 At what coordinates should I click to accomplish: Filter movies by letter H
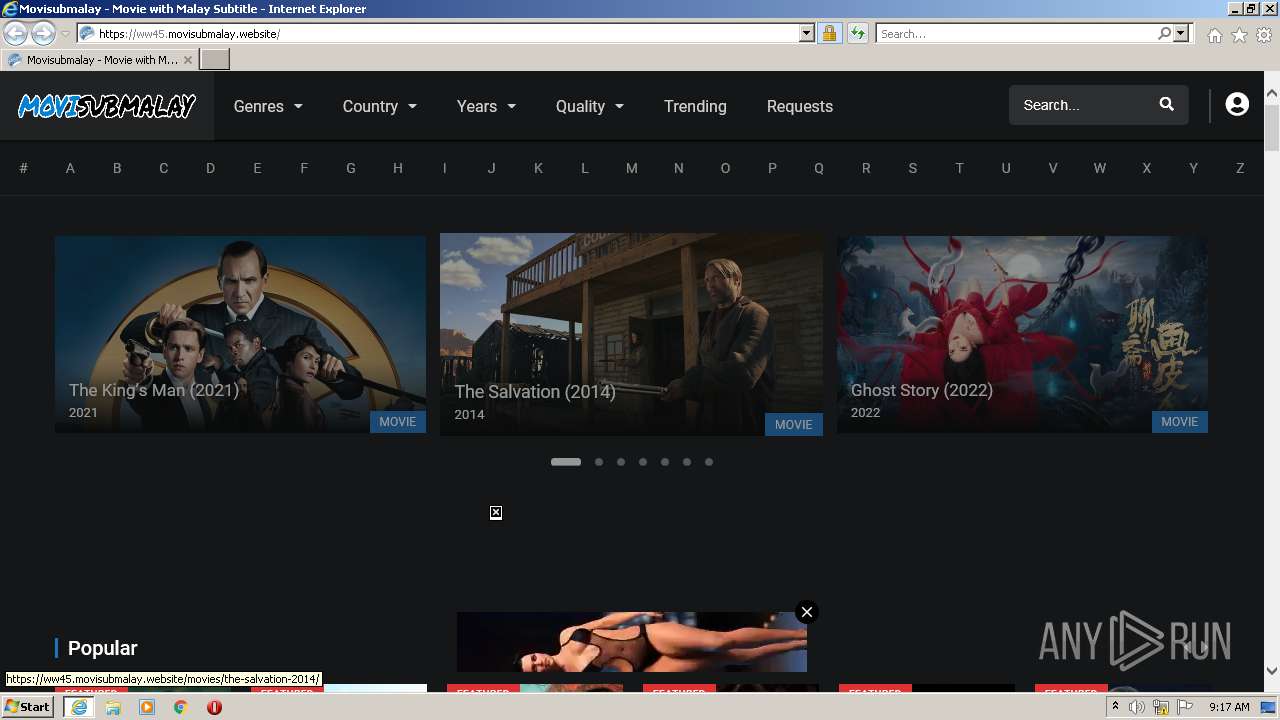[398, 168]
